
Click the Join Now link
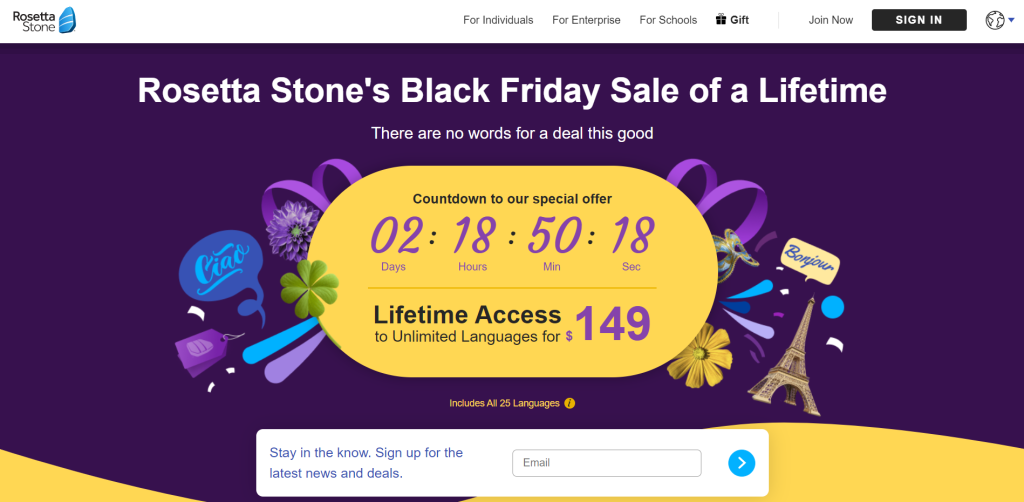(x=831, y=20)
